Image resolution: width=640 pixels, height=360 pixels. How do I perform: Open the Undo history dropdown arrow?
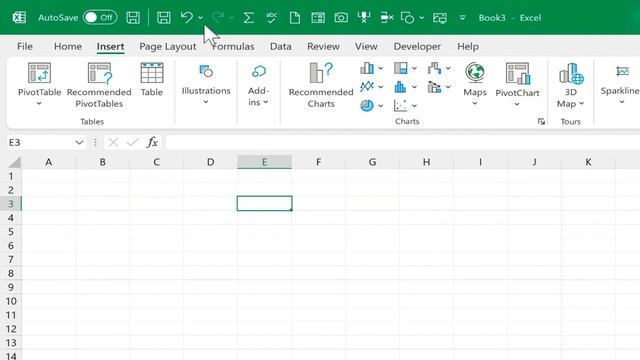(200, 18)
